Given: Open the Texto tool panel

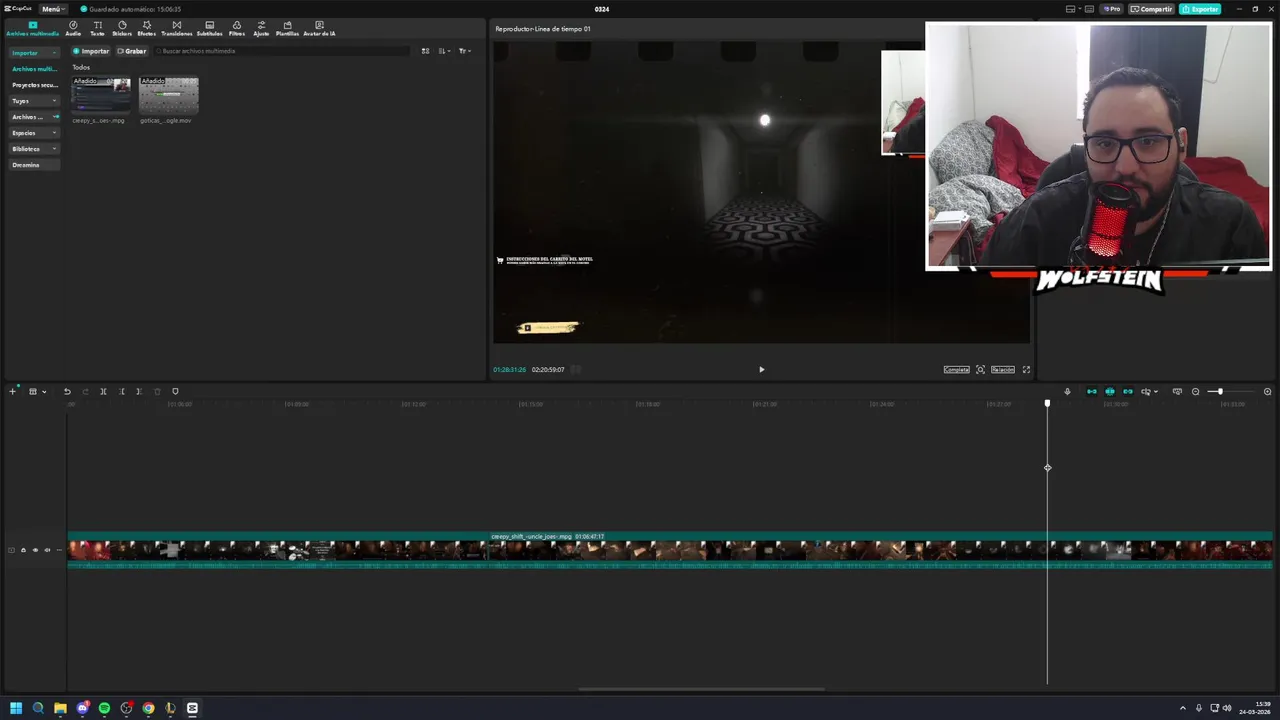Looking at the screenshot, I should tap(97, 29).
